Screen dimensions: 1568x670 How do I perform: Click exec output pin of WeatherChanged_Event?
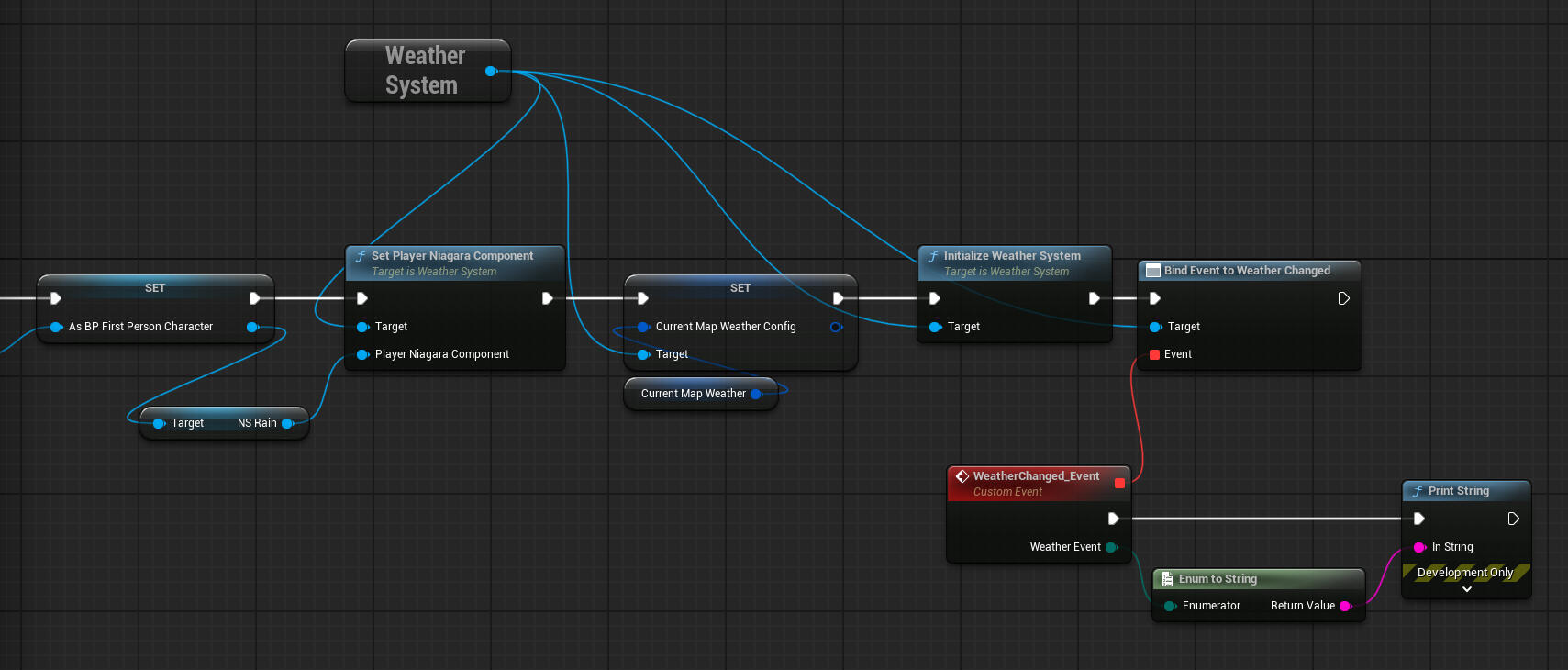(1113, 519)
